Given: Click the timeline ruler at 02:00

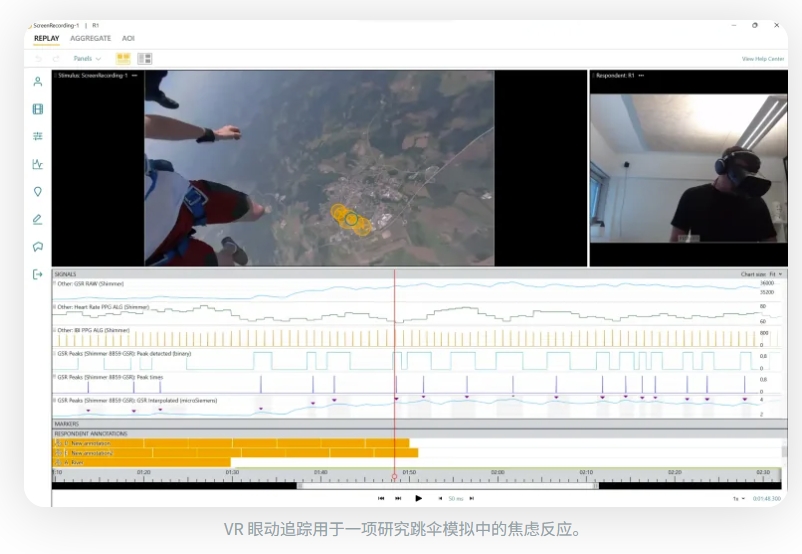Looking at the screenshot, I should [x=497, y=472].
